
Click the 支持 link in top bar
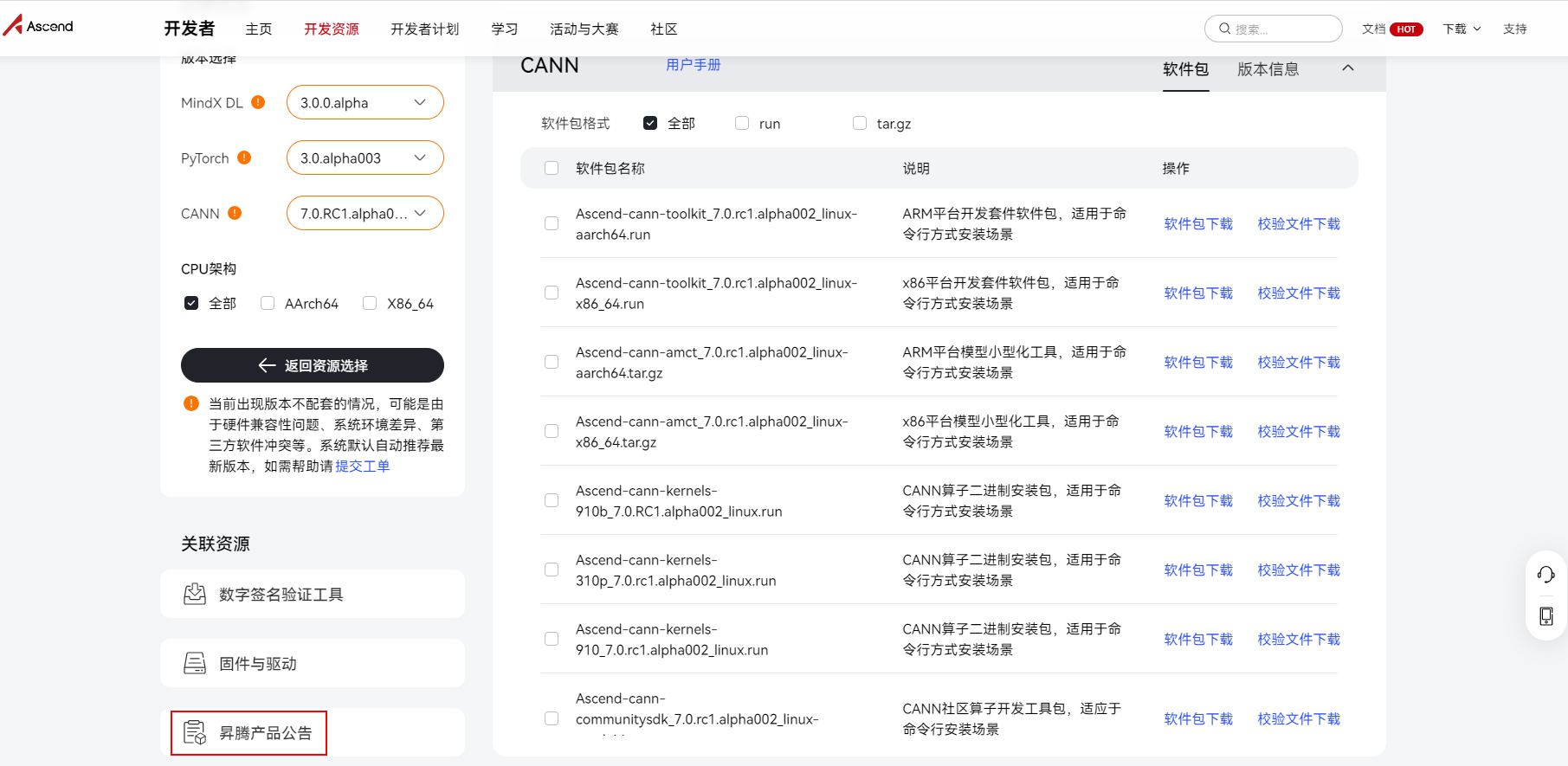(1515, 29)
